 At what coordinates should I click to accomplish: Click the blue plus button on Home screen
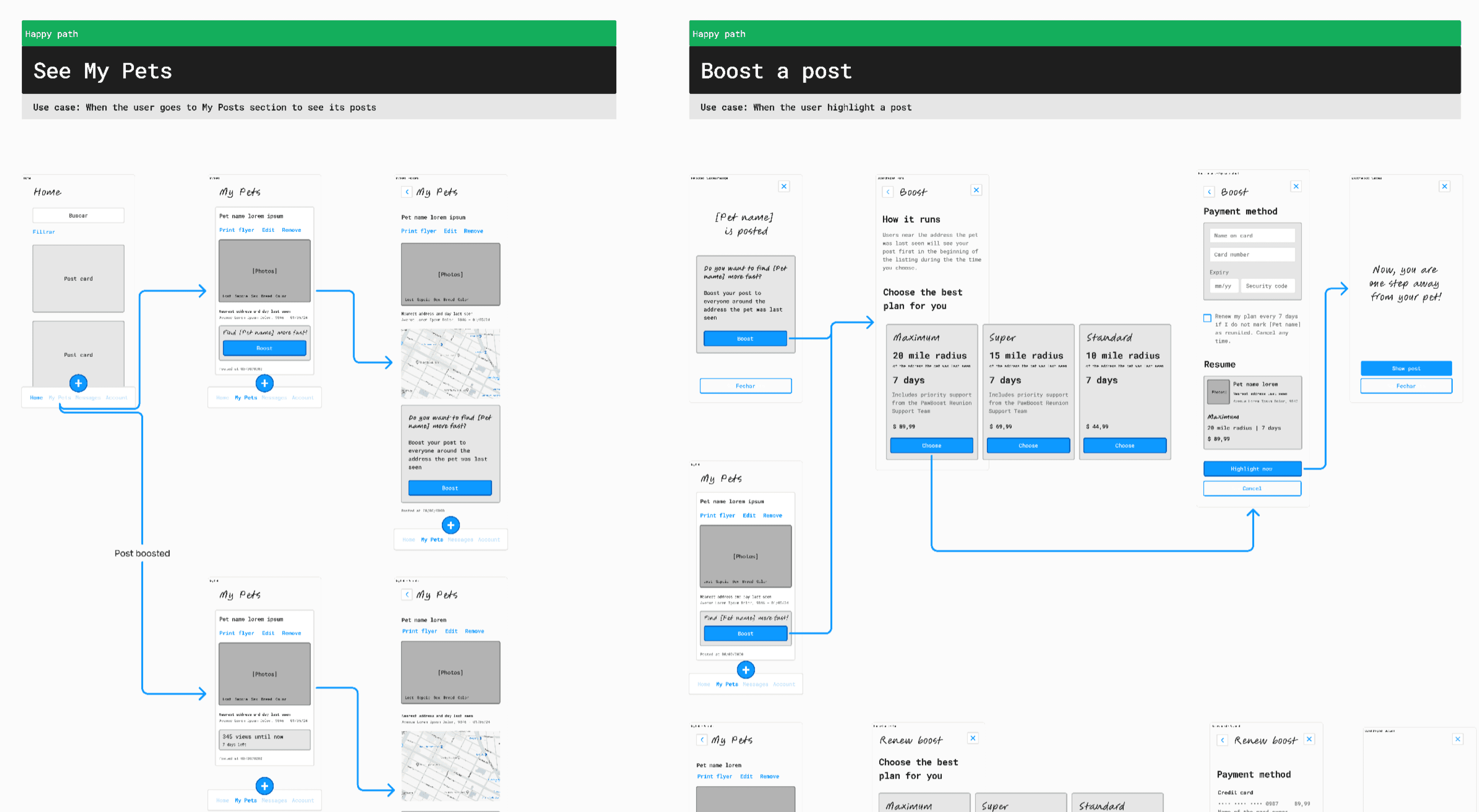pos(79,383)
